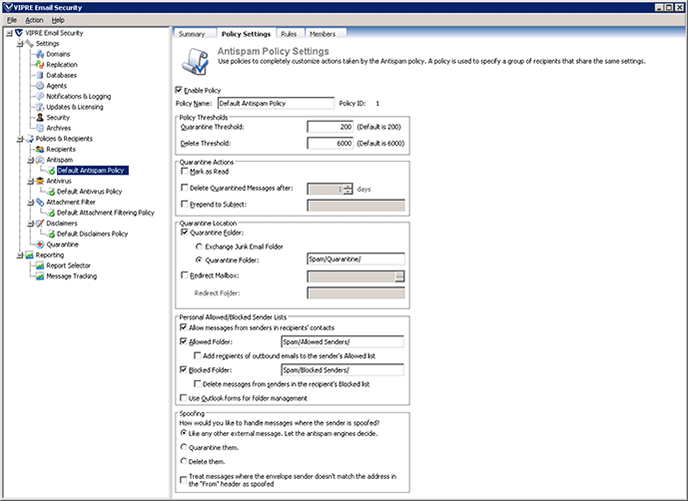This screenshot has width=688, height=501.
Task: Collapse the Policies & Recipients node
Action: [18, 138]
